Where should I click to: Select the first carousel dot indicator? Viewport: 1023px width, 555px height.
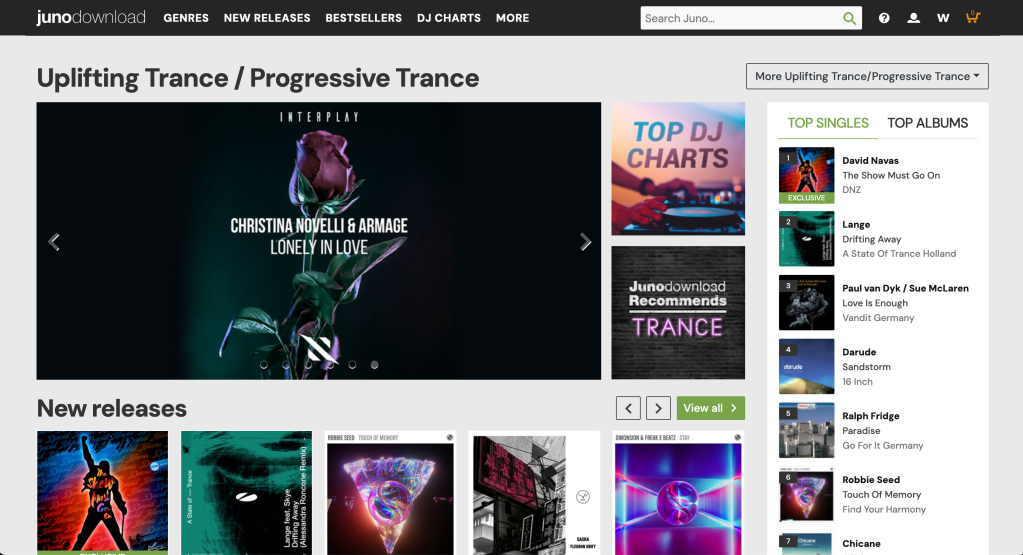tap(264, 365)
